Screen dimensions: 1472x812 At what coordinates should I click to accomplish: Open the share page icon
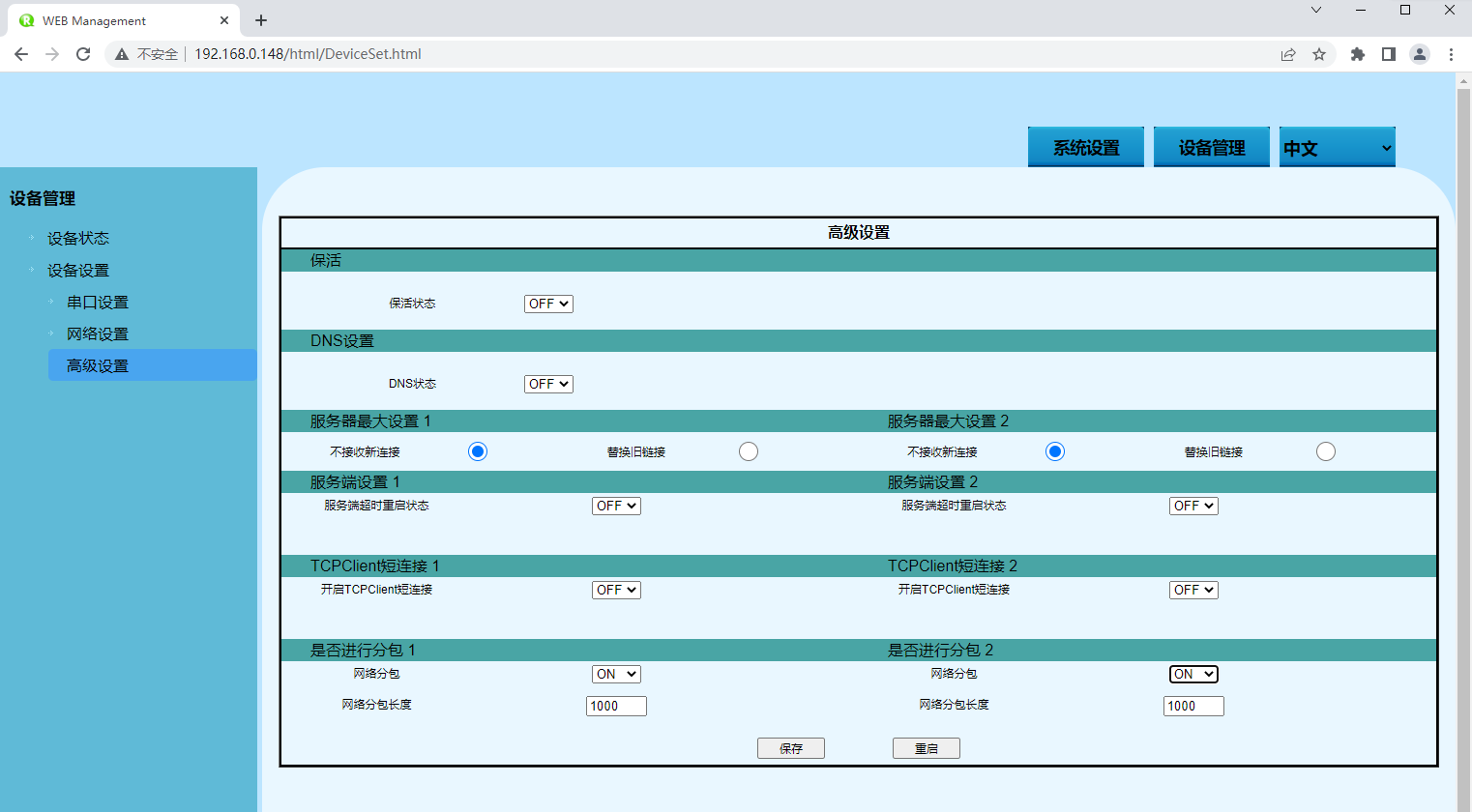[1288, 54]
